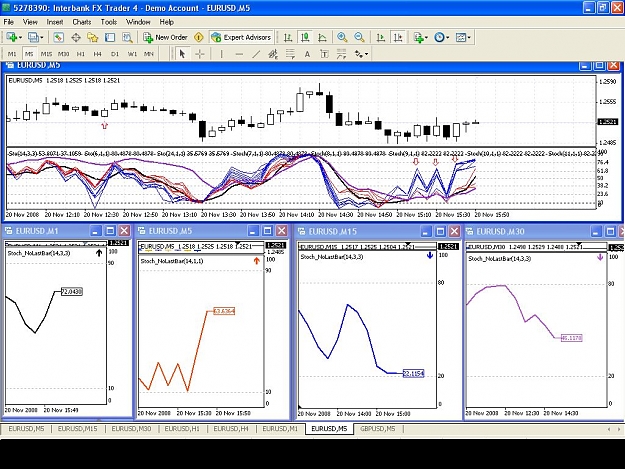Open the Help menu
The width and height of the screenshot is (625, 469).
pyautogui.click(x=166, y=22)
